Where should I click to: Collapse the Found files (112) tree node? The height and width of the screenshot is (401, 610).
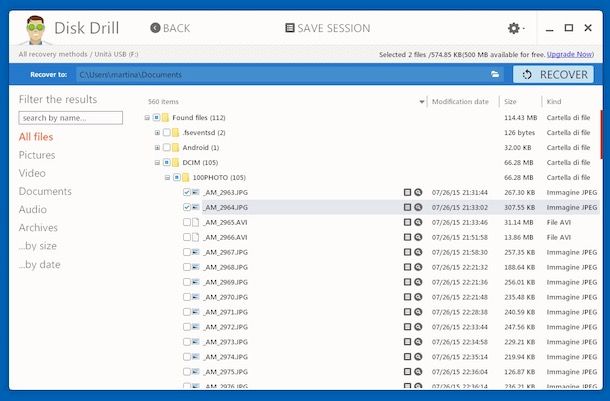147,117
